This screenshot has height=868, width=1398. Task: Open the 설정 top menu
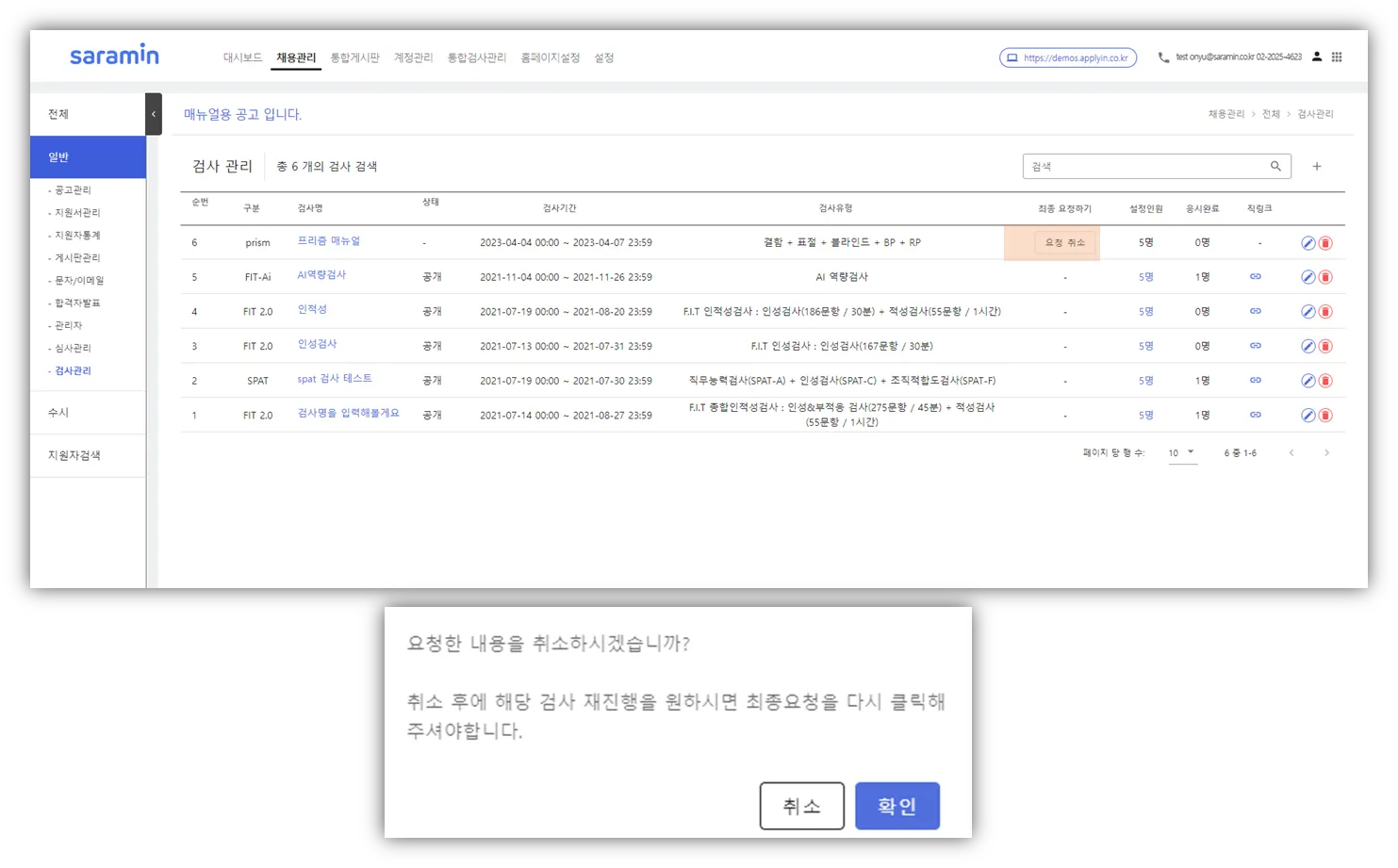pos(604,57)
